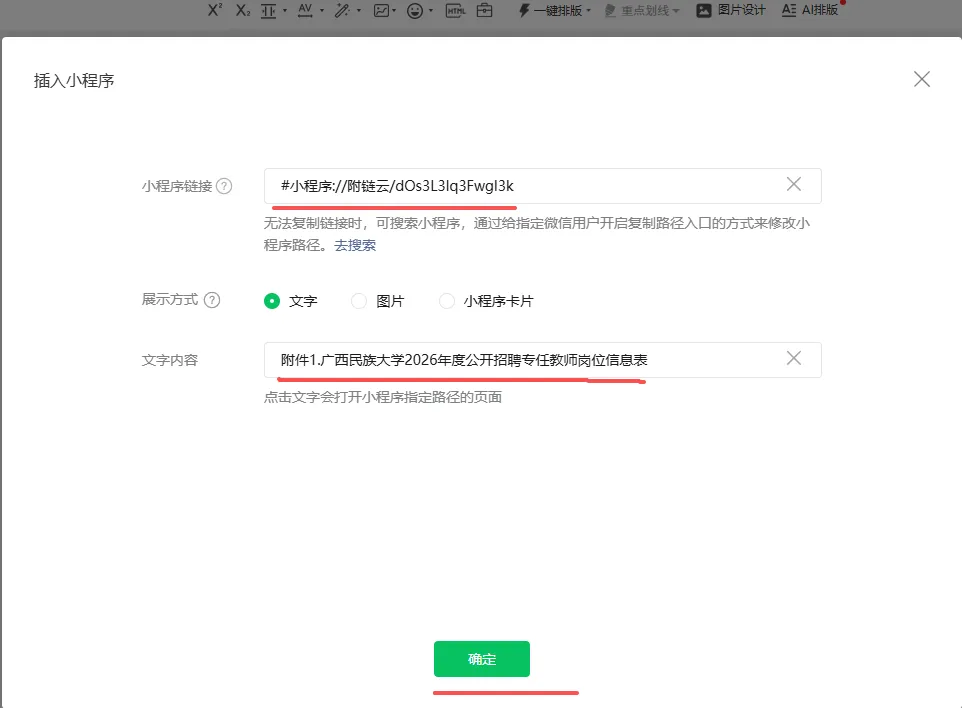Image resolution: width=962 pixels, height=708 pixels.
Task: Clear the 小程序链接 field
Action: [794, 184]
